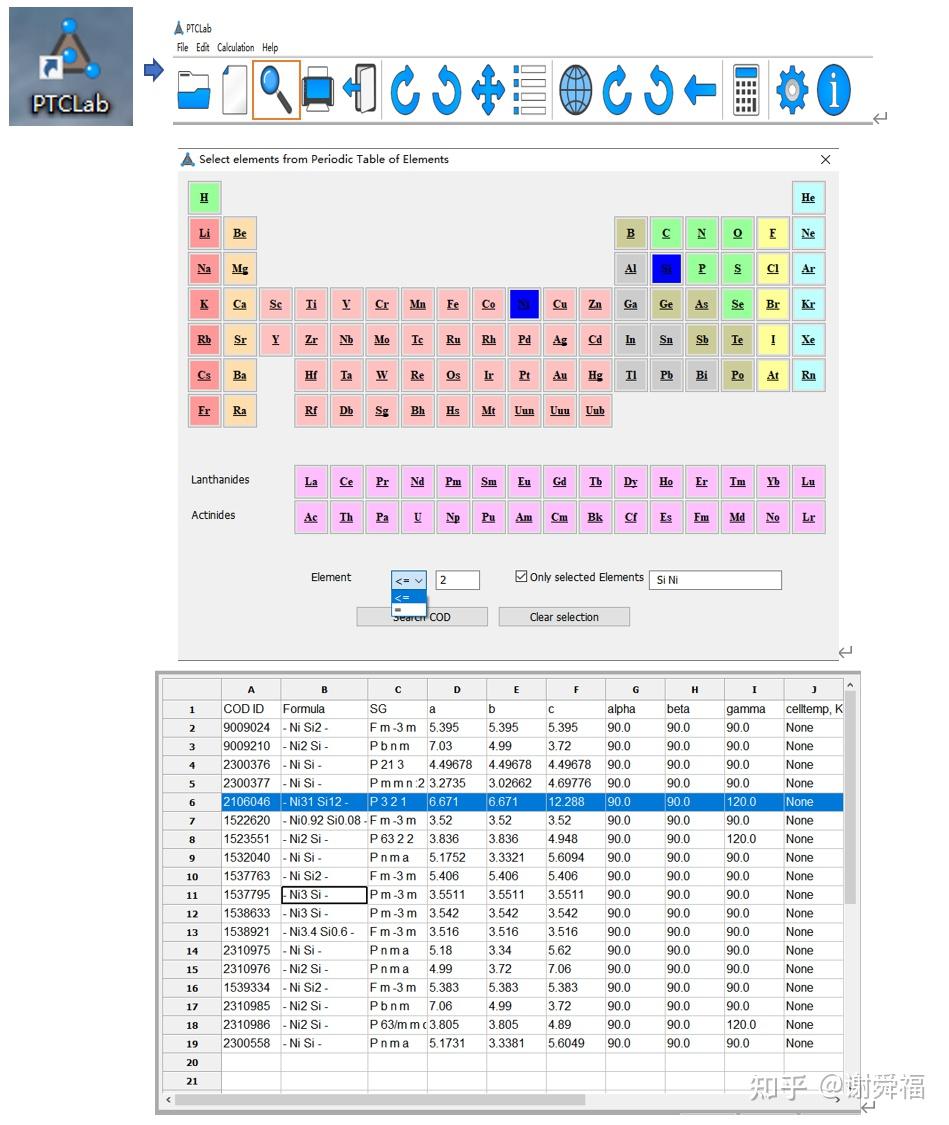The image size is (949, 1125).
Task: Select Carbon (C) element
Action: 666,233
